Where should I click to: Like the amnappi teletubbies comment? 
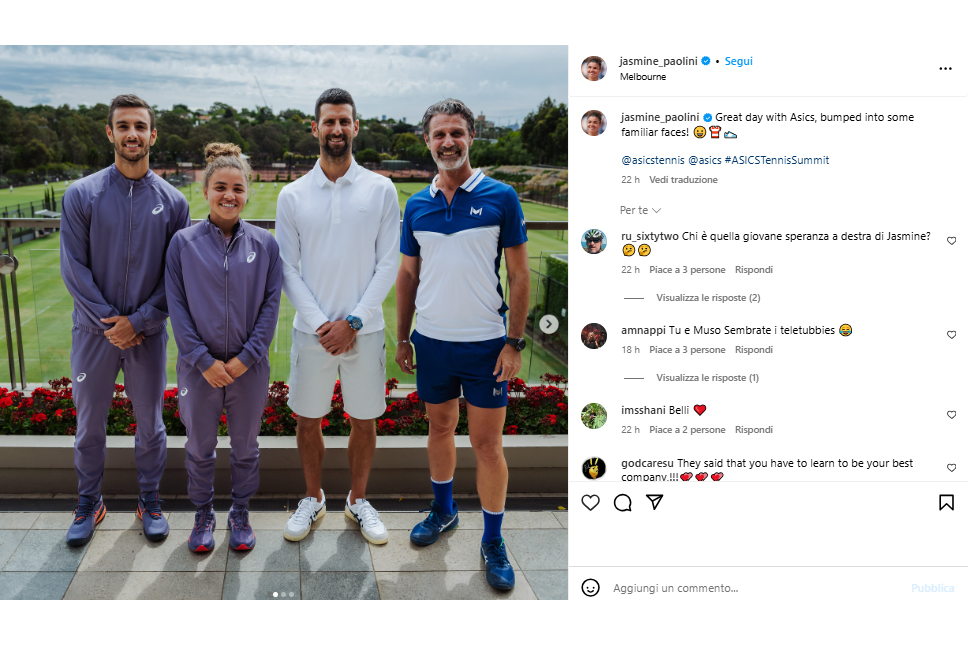click(951, 335)
